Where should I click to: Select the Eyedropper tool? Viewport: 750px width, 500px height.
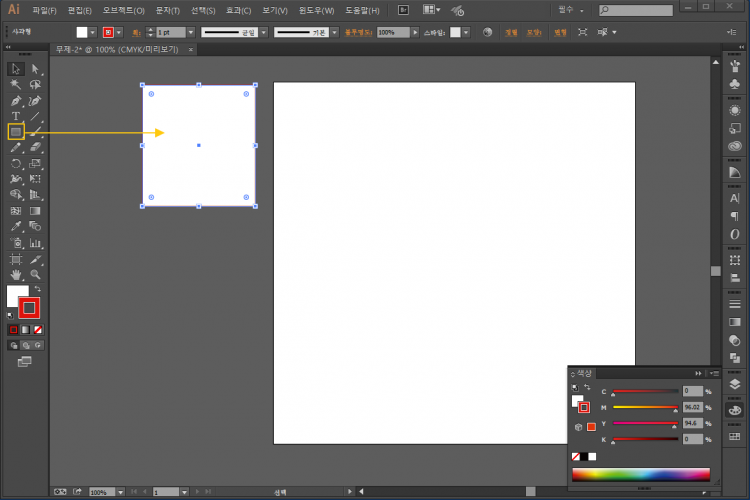[x=16, y=227]
